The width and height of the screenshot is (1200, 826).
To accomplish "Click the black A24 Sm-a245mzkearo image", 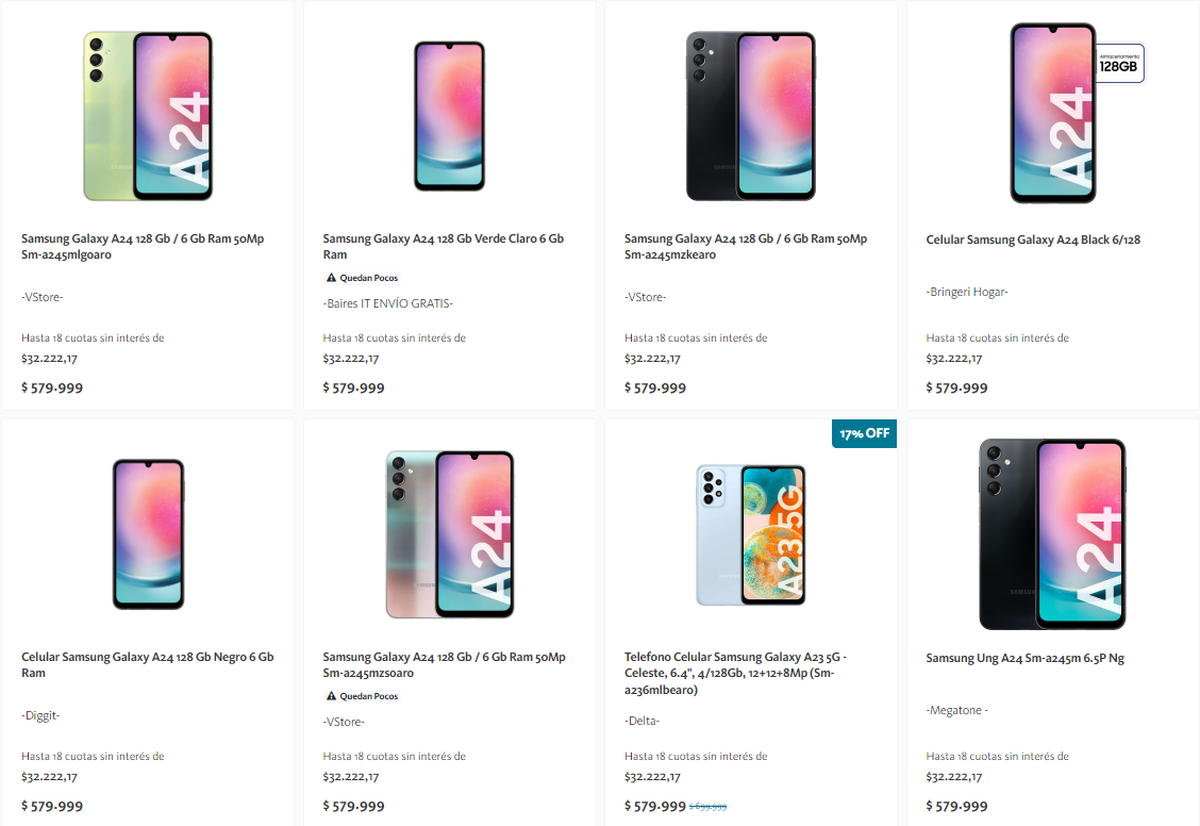I will 750,116.
